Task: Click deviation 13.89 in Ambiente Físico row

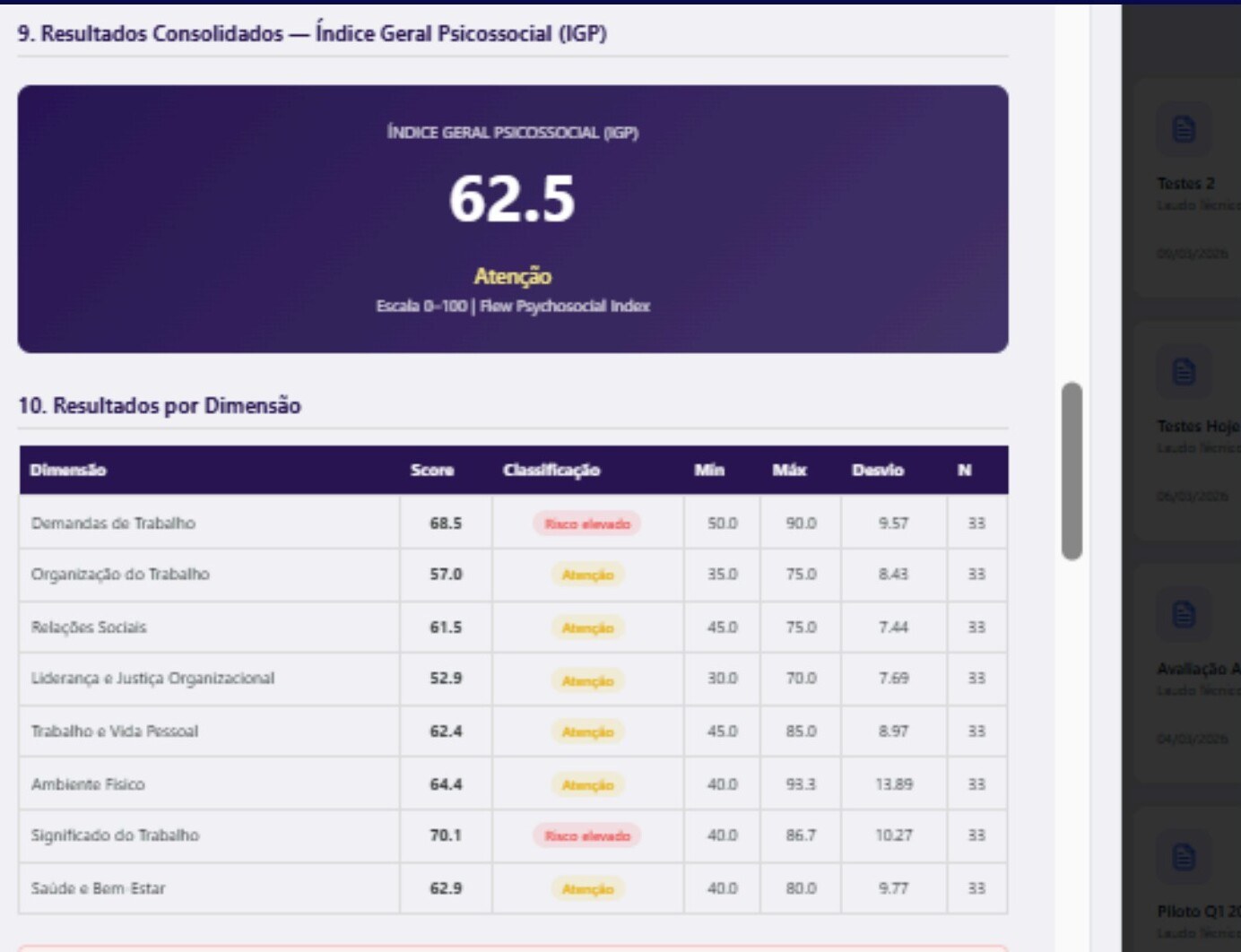Action: click(894, 784)
